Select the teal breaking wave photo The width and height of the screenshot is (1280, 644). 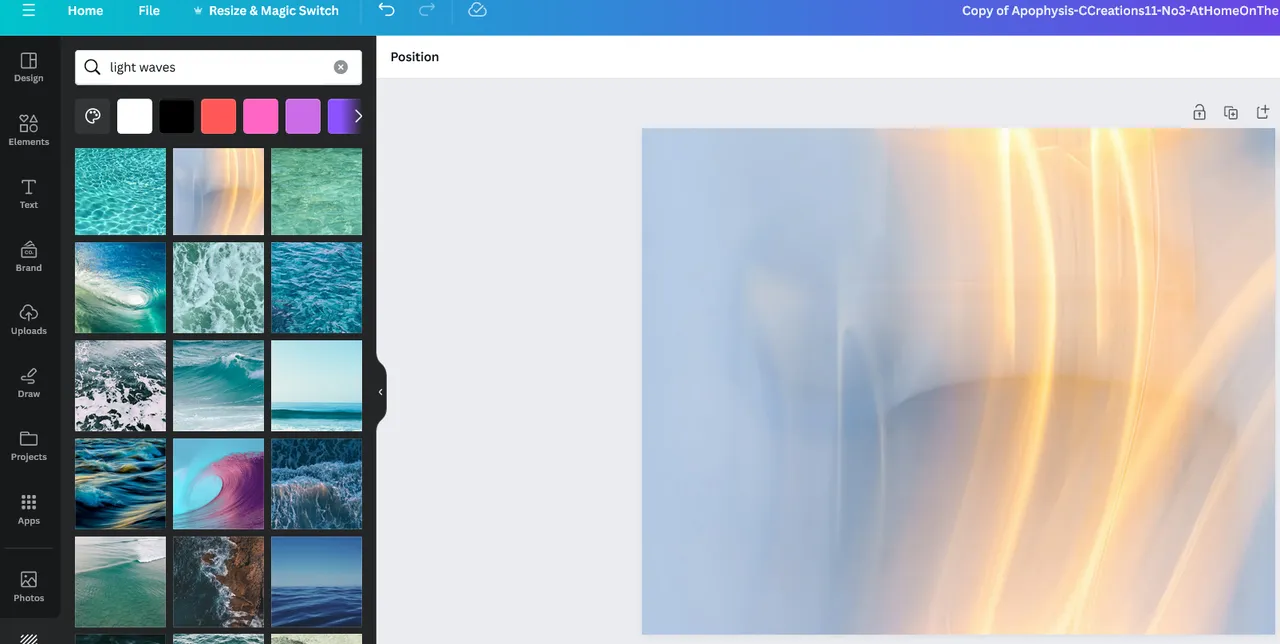[x=219, y=386]
